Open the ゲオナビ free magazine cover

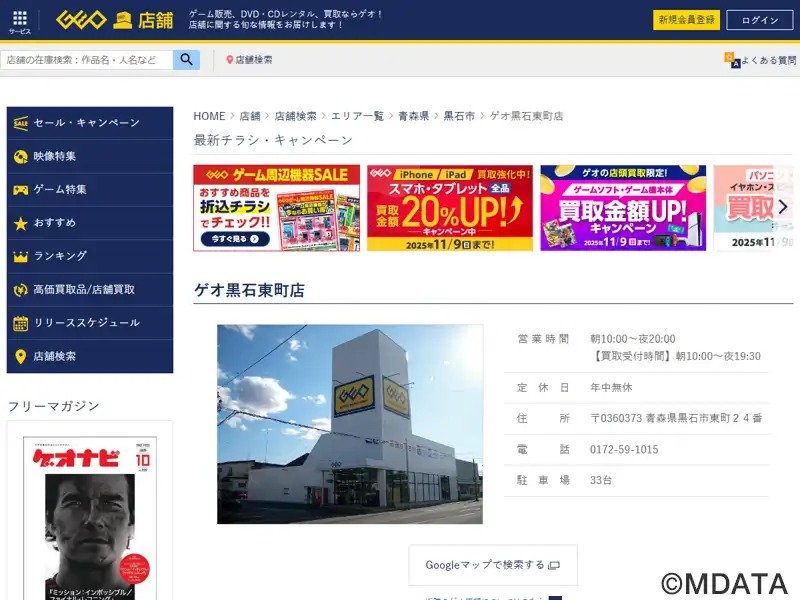[x=90, y=518]
